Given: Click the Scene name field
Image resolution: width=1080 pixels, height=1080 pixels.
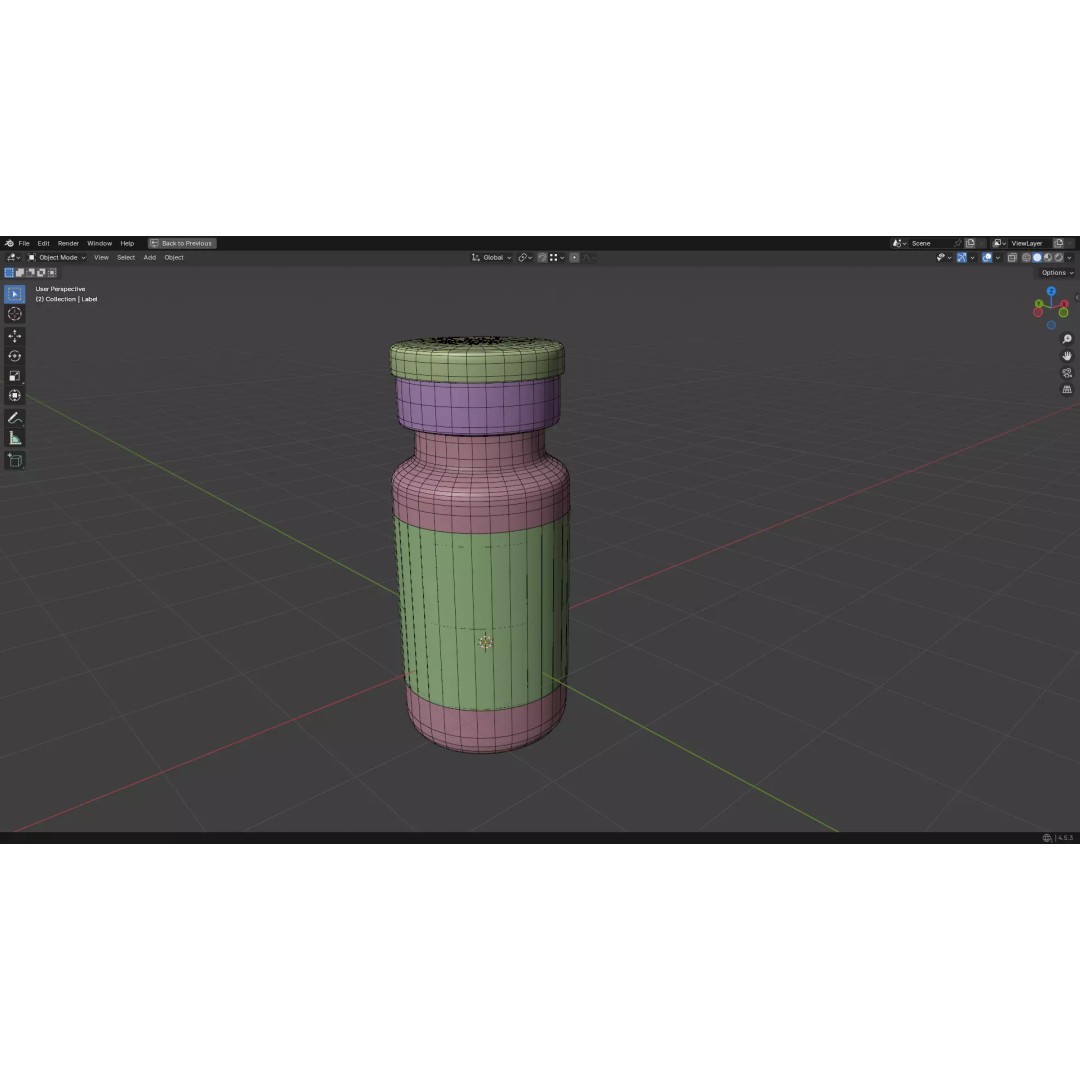Looking at the screenshot, I should coord(931,243).
